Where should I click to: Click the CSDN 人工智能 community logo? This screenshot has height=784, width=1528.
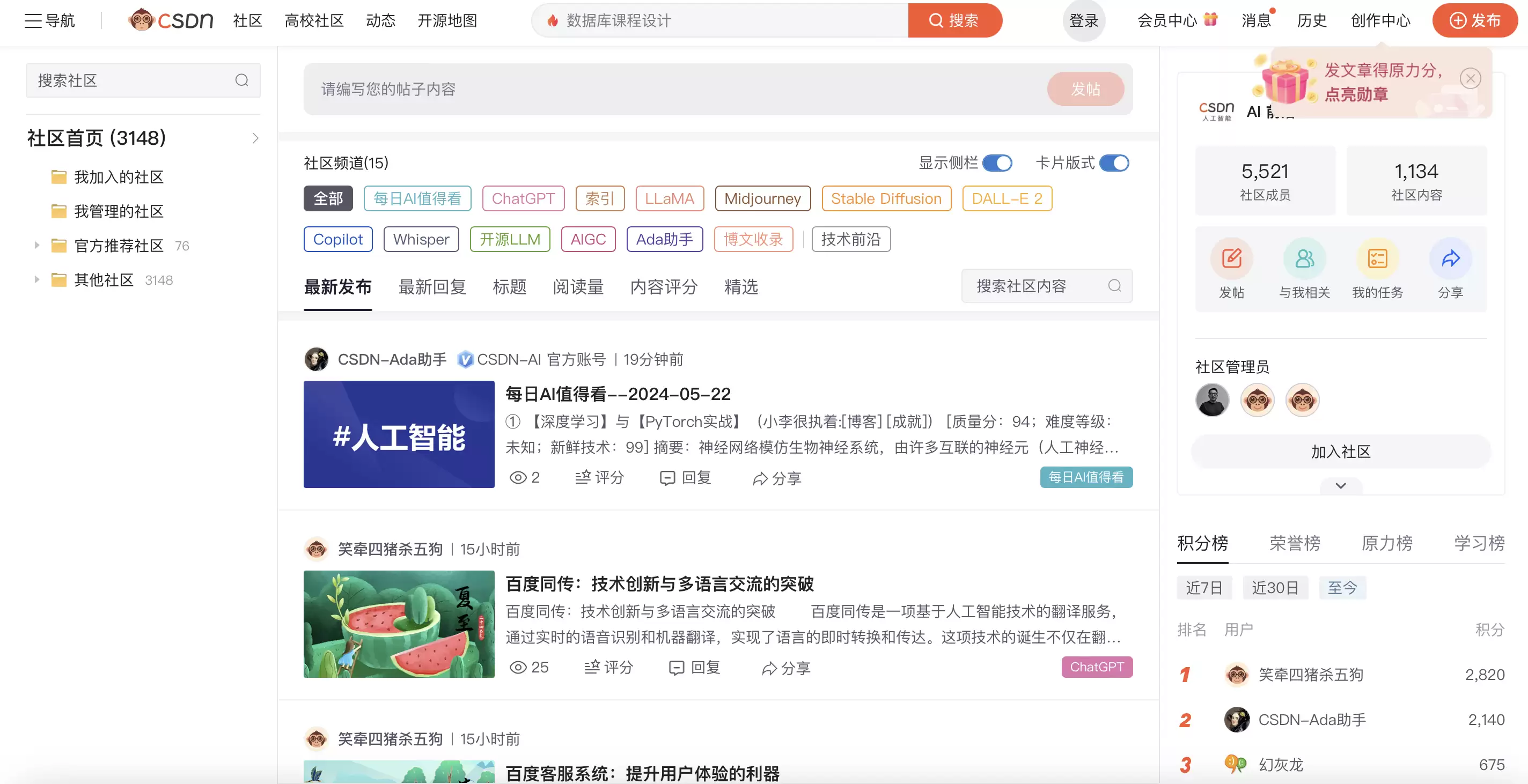[1216, 111]
